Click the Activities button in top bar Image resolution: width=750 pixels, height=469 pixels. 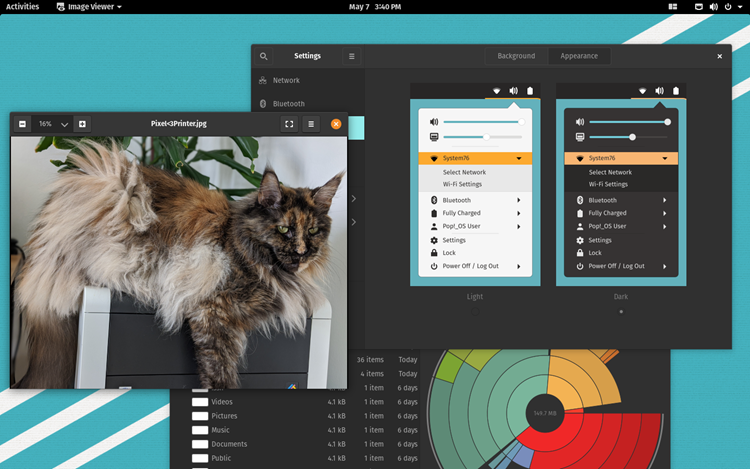click(22, 7)
